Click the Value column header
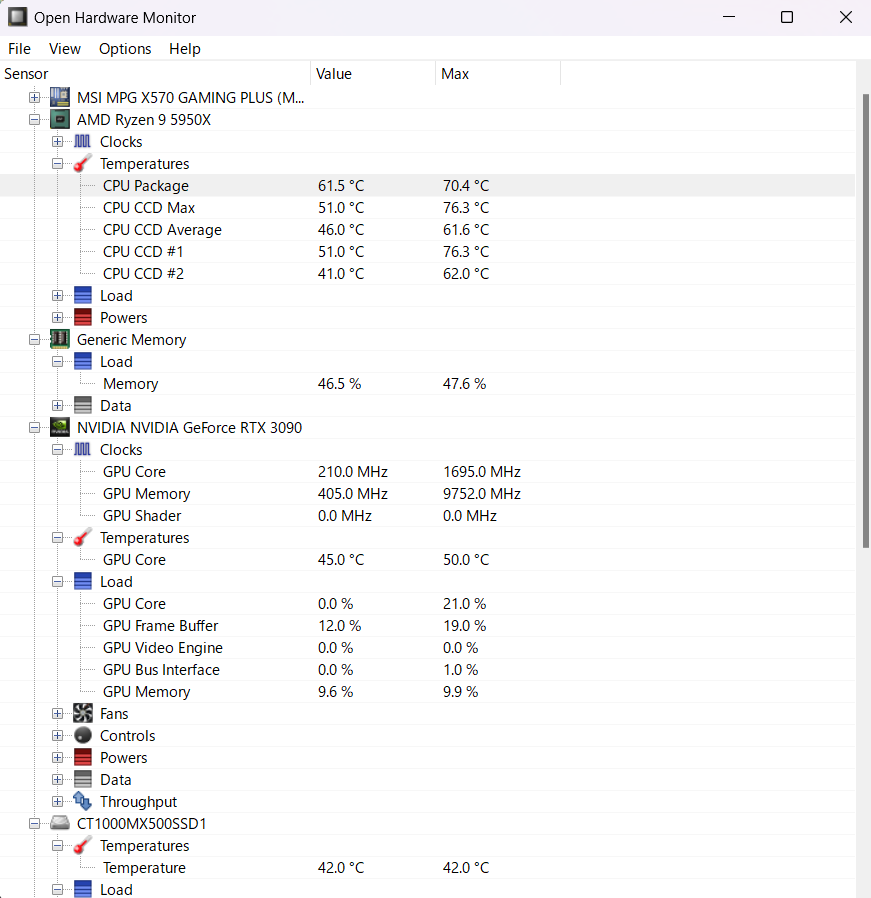Image resolution: width=871 pixels, height=898 pixels. tap(373, 74)
